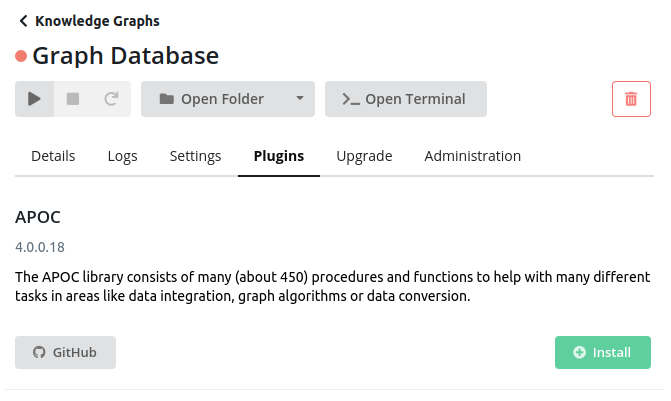
Task: Select the Settings tab
Action: coord(195,156)
